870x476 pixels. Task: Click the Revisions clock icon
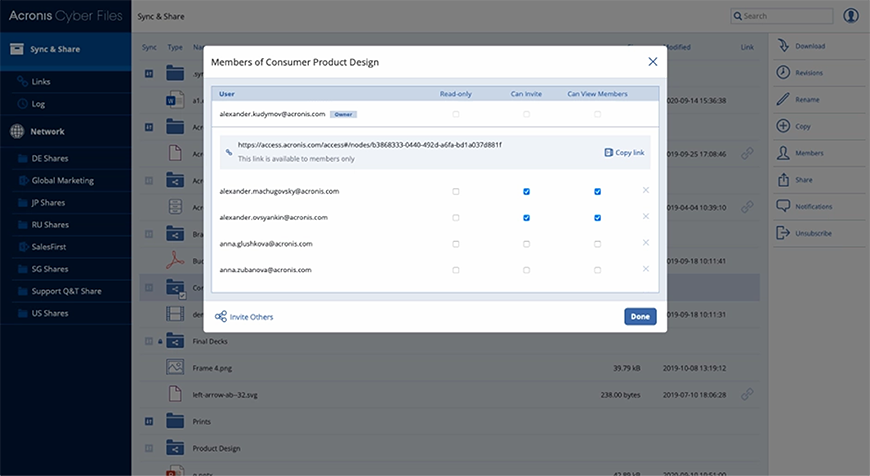coord(783,72)
